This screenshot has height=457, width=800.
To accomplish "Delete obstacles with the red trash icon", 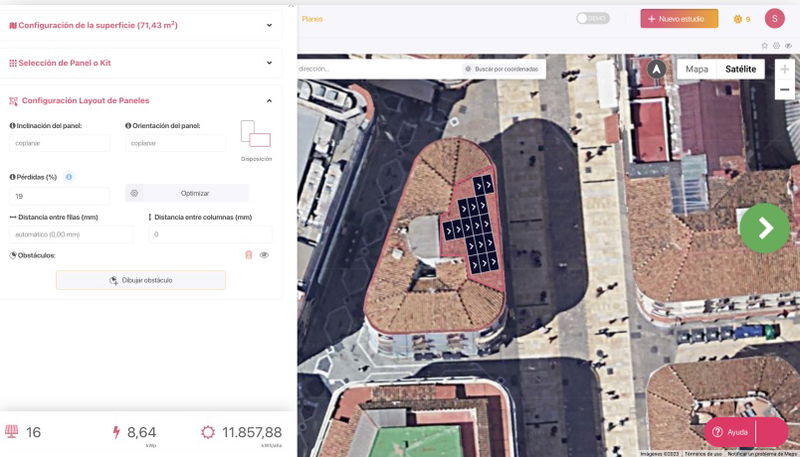I will (248, 255).
